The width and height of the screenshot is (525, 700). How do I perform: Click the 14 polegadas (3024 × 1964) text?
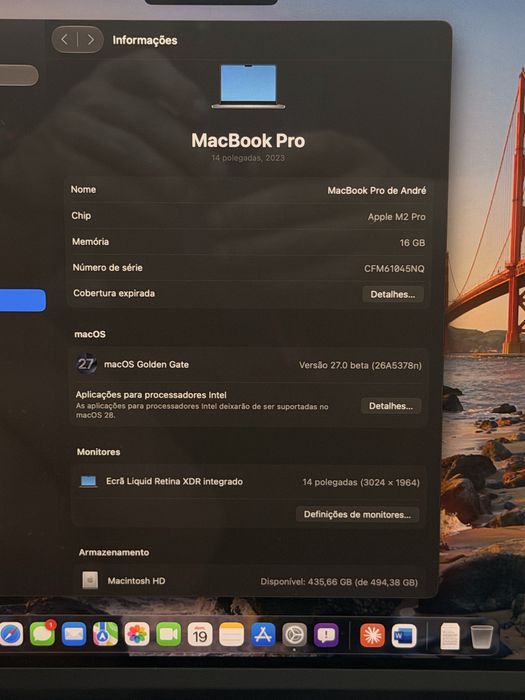point(361,482)
